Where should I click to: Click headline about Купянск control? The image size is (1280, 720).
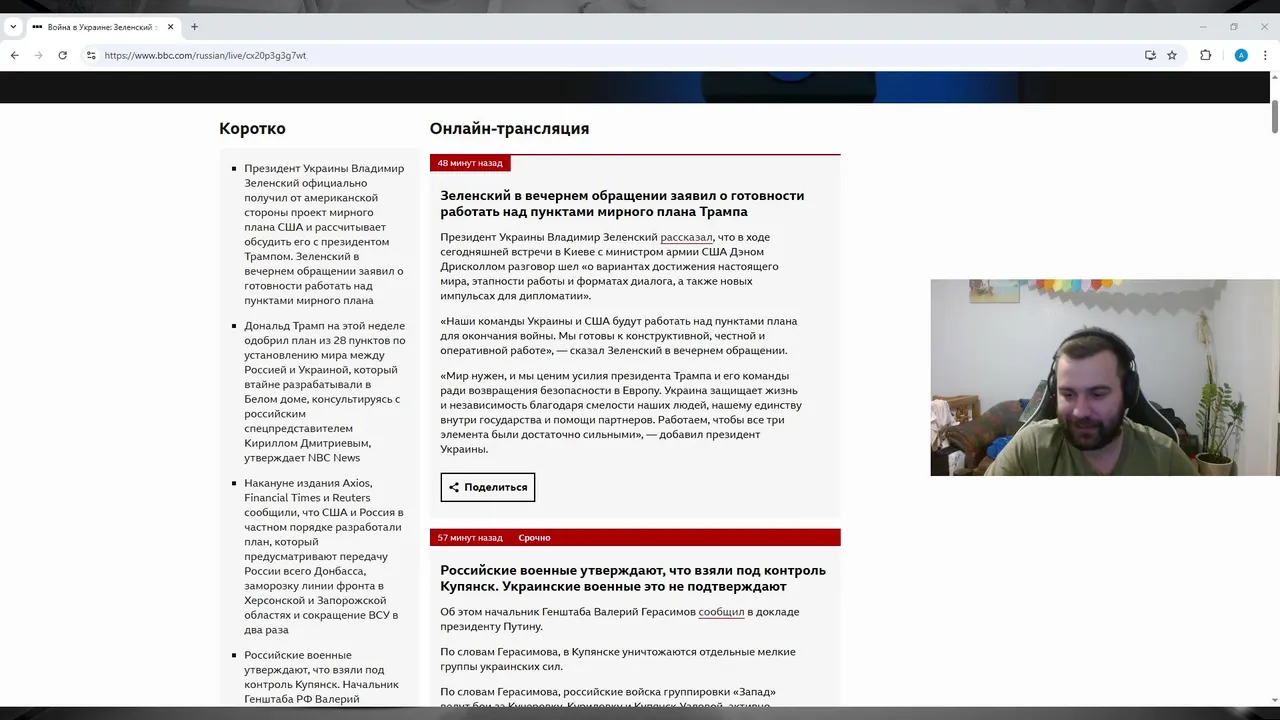tap(633, 578)
